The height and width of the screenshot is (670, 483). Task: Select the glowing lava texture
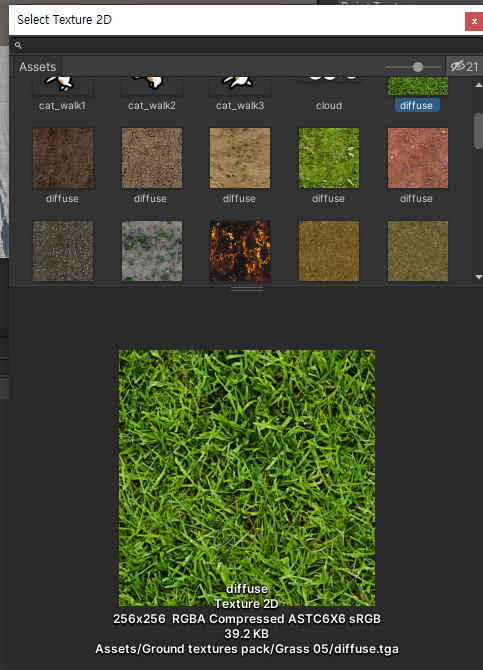tap(240, 251)
